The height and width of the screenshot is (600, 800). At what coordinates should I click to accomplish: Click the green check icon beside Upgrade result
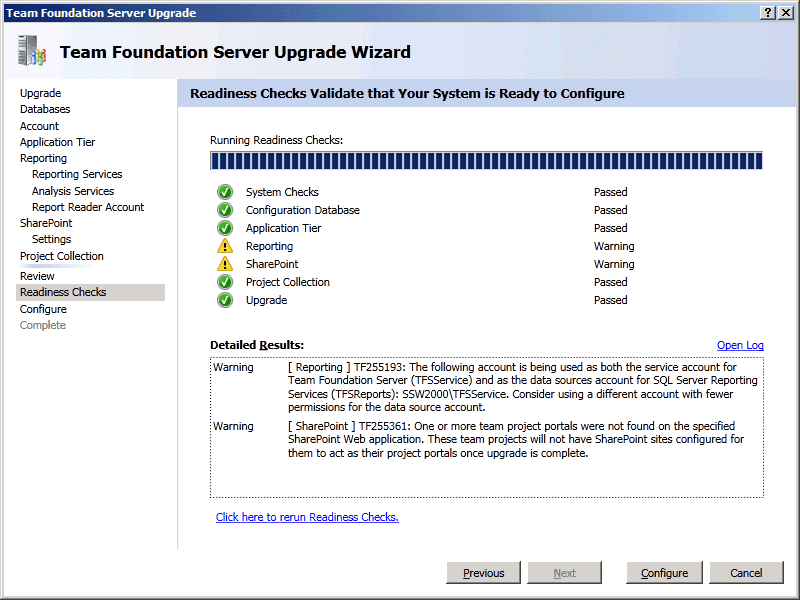coord(225,300)
